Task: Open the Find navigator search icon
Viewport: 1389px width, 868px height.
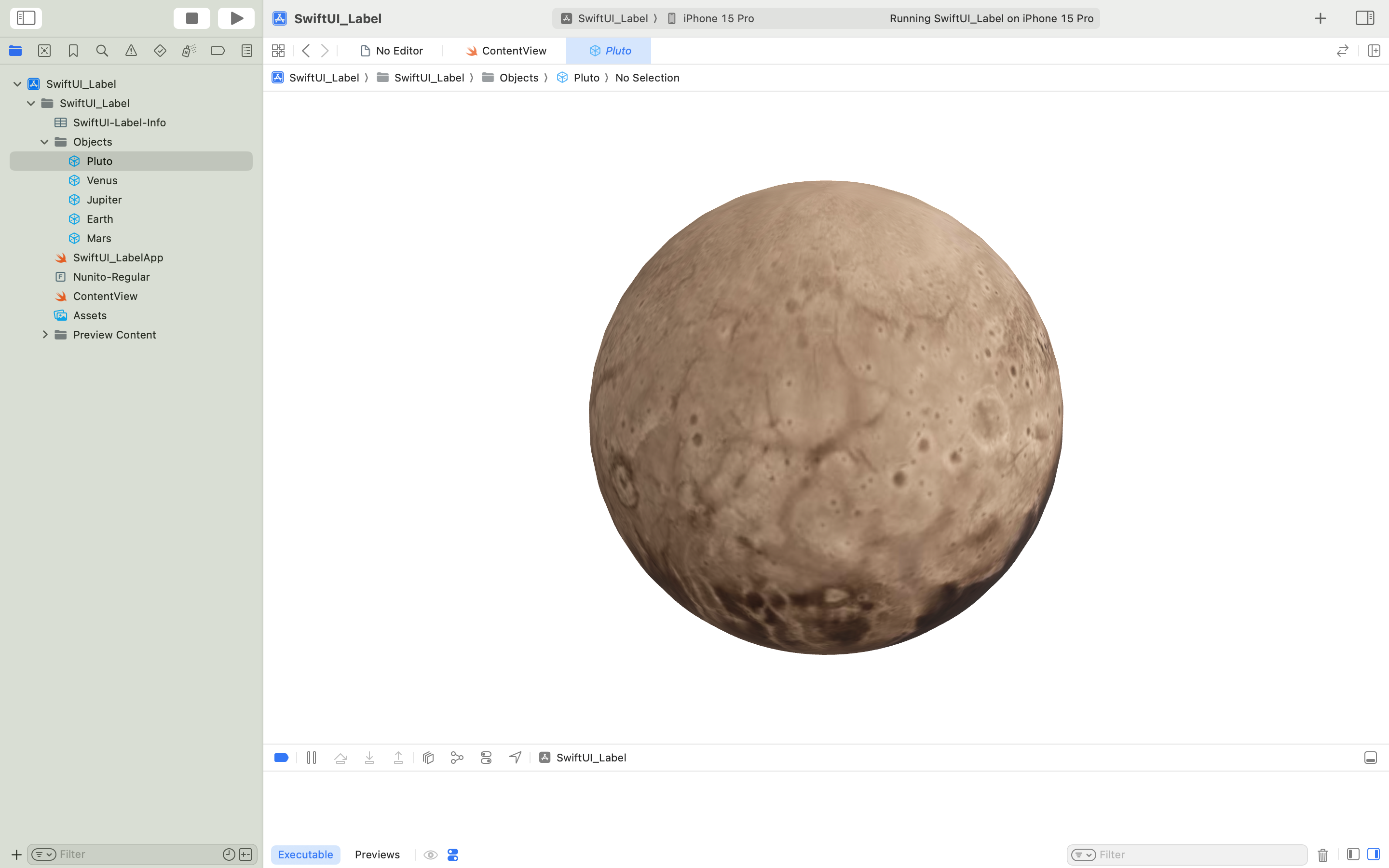Action: (102, 51)
